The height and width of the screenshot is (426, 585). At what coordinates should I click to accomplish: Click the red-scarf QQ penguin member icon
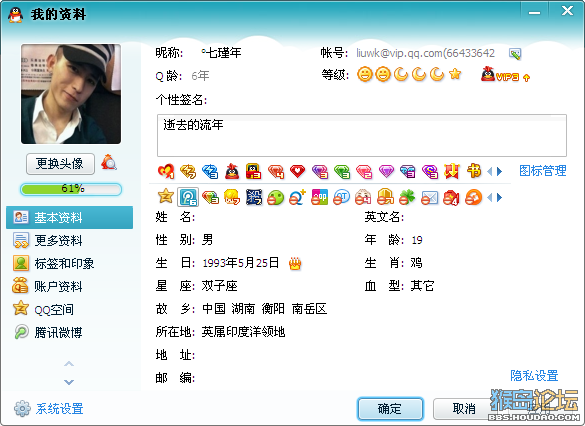point(232,171)
